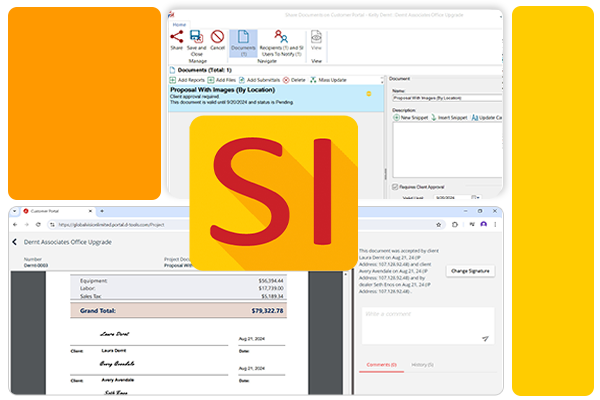Viewport: 600px width, 400px height.
Task: Click Mass Update in documents toolbar
Action: click(326, 79)
